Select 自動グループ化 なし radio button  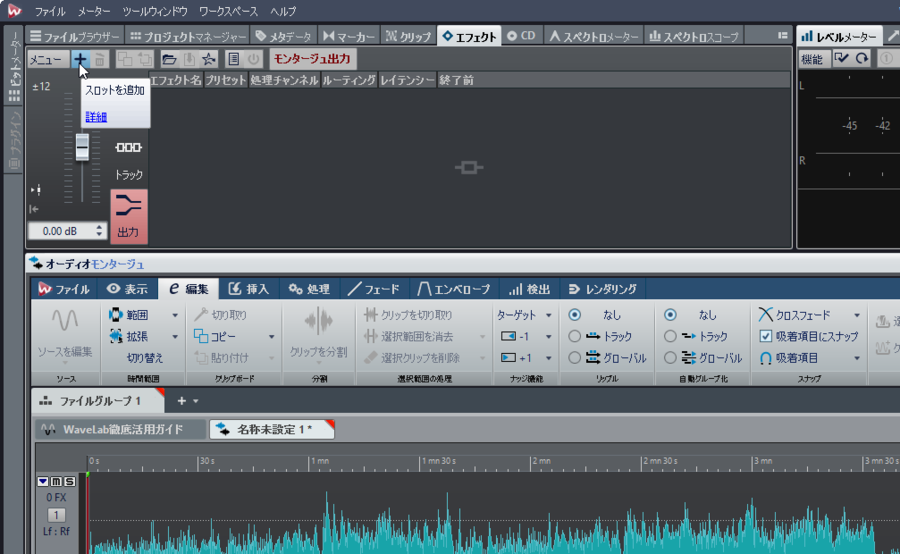click(670, 315)
